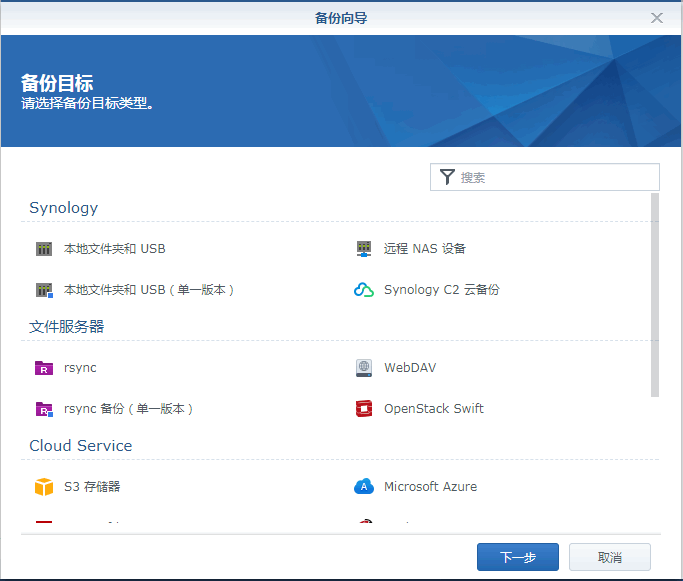Select the red OpenStack Swift icon
Image resolution: width=683 pixels, height=581 pixels.
[x=364, y=409]
